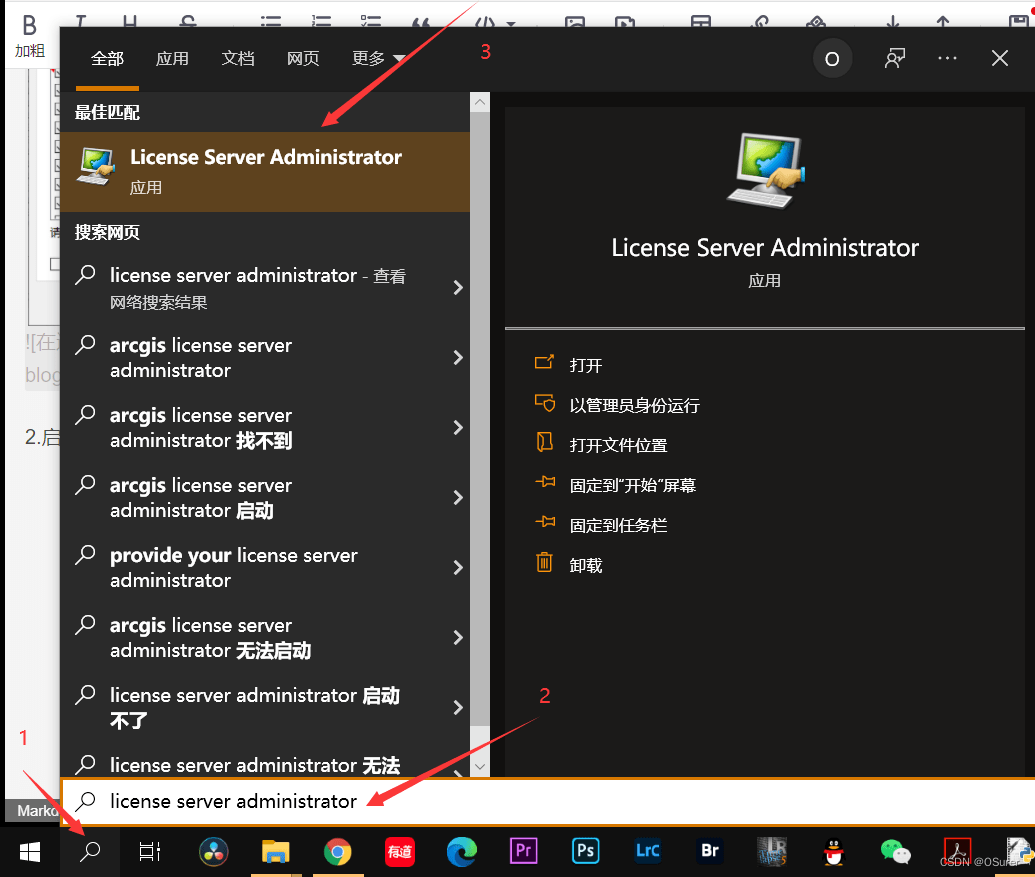Insert an unordered list from the toolbar
The height and width of the screenshot is (877, 1035).
click(x=268, y=20)
